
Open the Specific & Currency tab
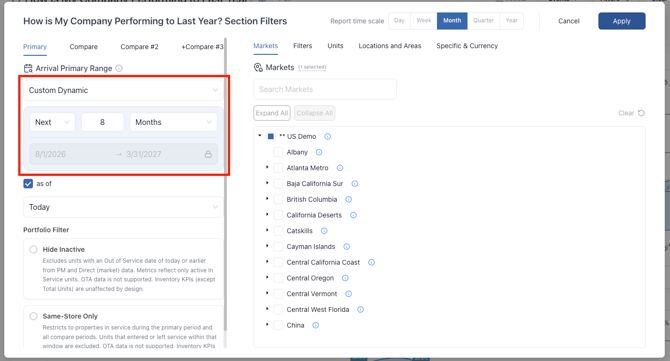[467, 46]
